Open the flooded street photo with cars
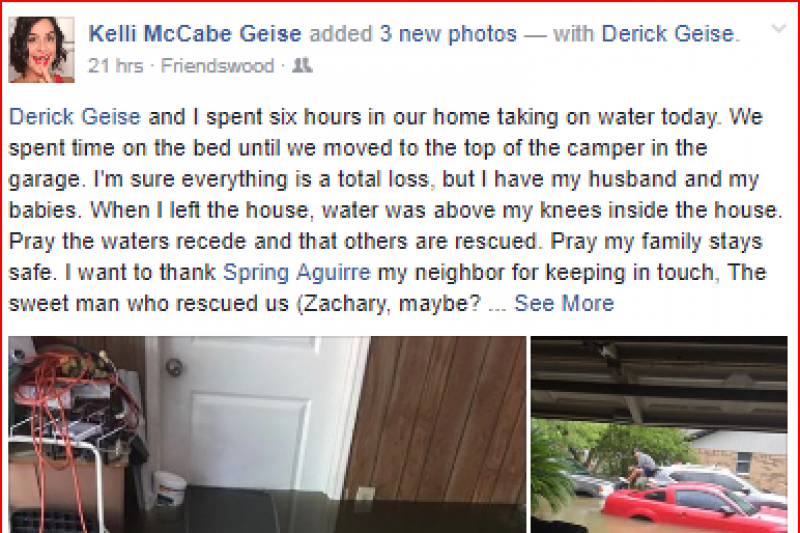Viewport: 800px width, 533px height. point(659,434)
